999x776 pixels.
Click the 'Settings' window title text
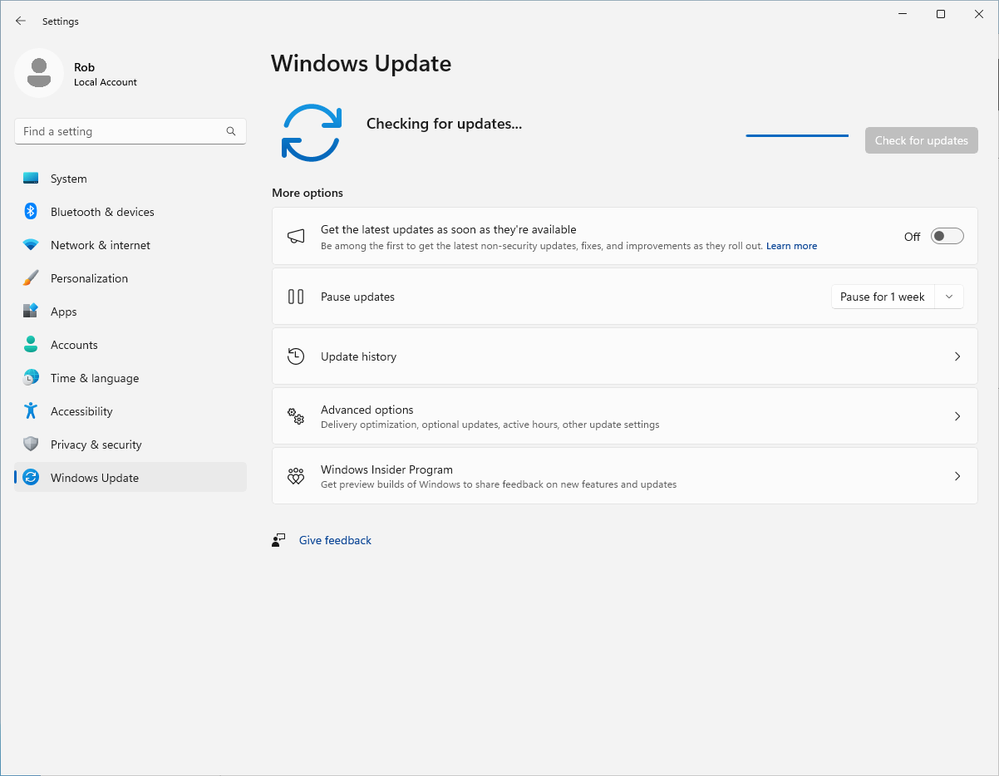(x=61, y=21)
